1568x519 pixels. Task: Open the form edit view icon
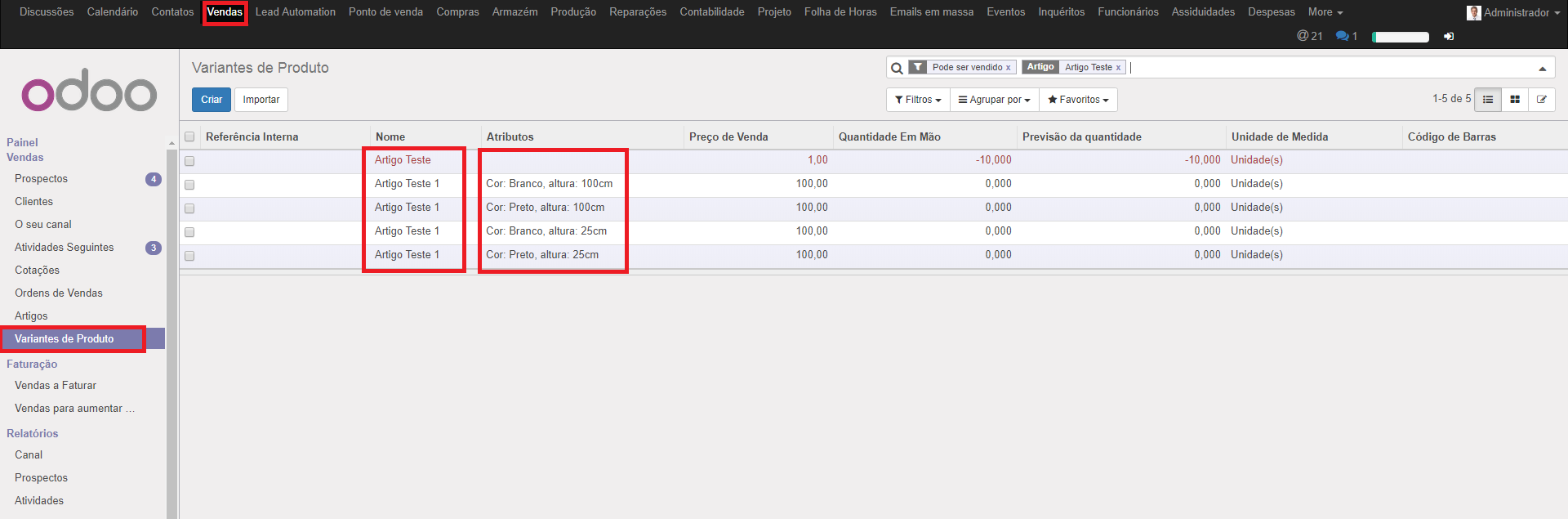click(1542, 100)
